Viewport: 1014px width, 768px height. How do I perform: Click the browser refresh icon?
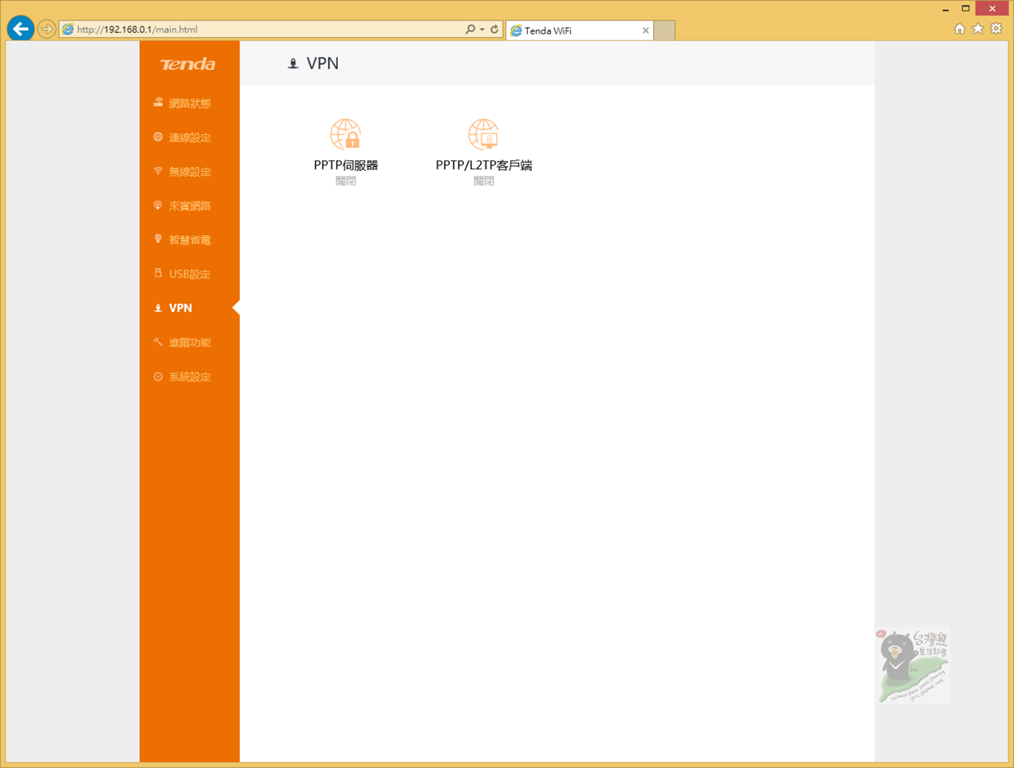click(x=495, y=29)
